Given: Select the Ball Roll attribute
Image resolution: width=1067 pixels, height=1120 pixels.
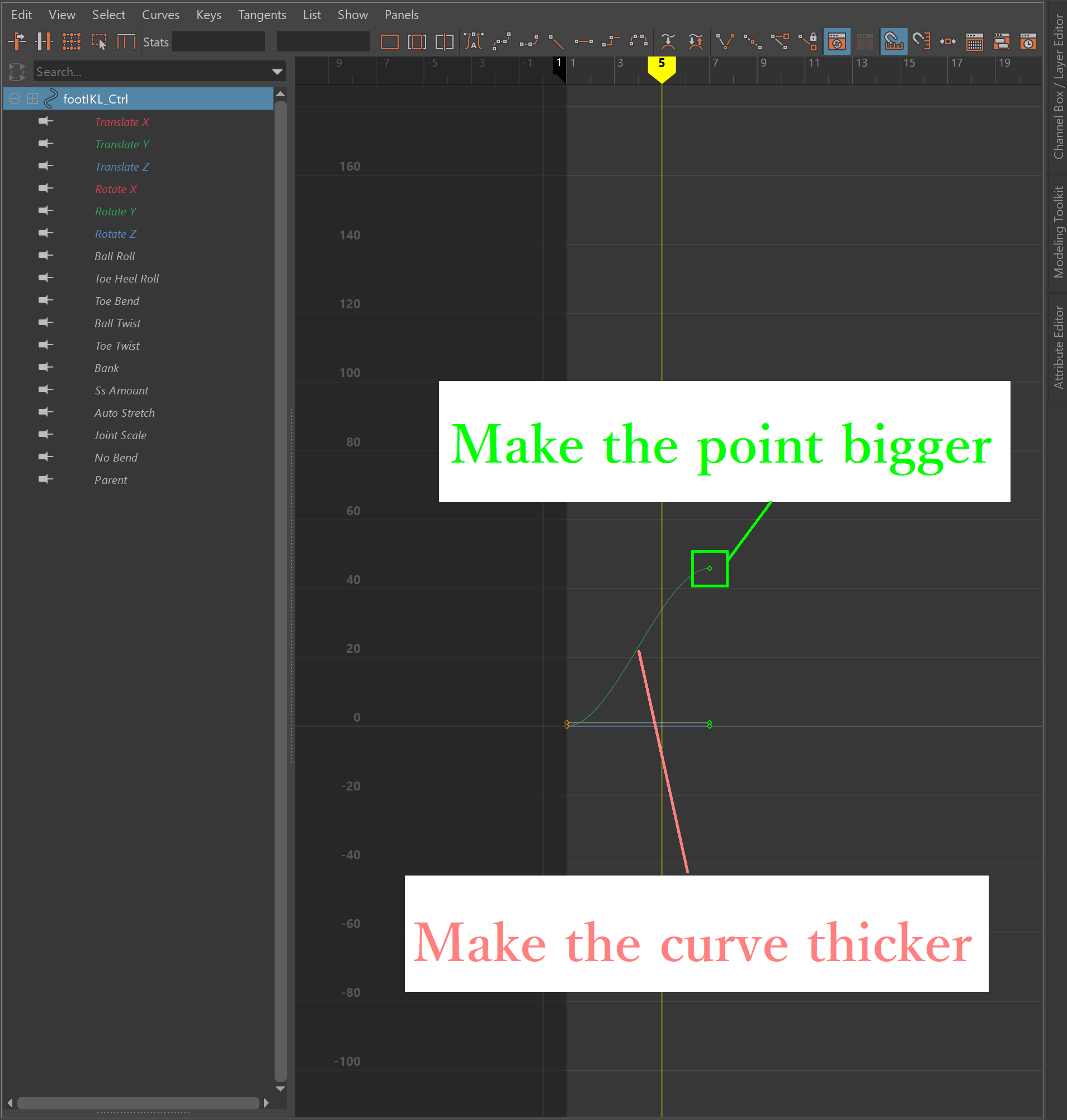Looking at the screenshot, I should coord(114,256).
